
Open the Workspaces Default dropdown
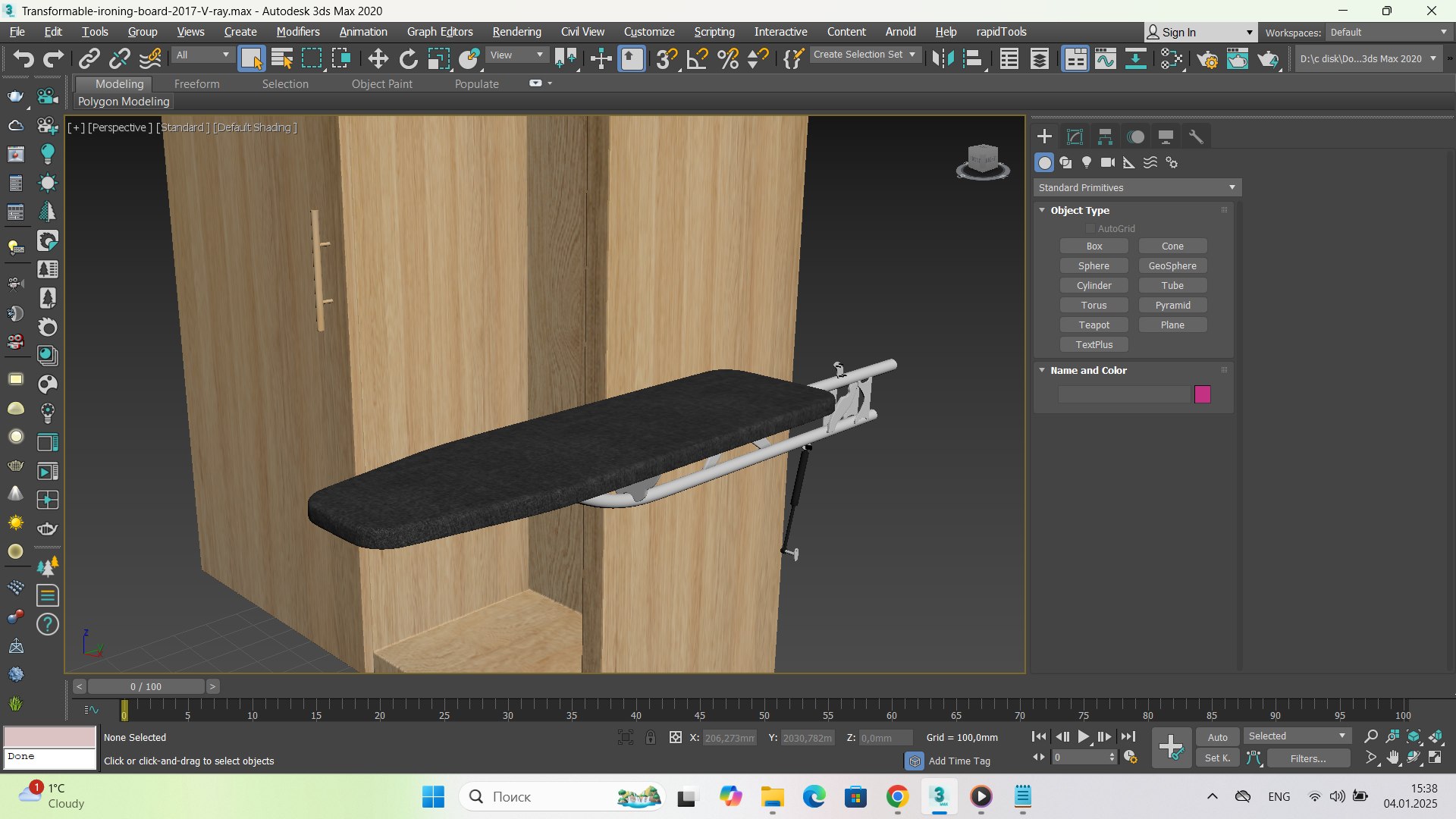pyautogui.click(x=1388, y=33)
